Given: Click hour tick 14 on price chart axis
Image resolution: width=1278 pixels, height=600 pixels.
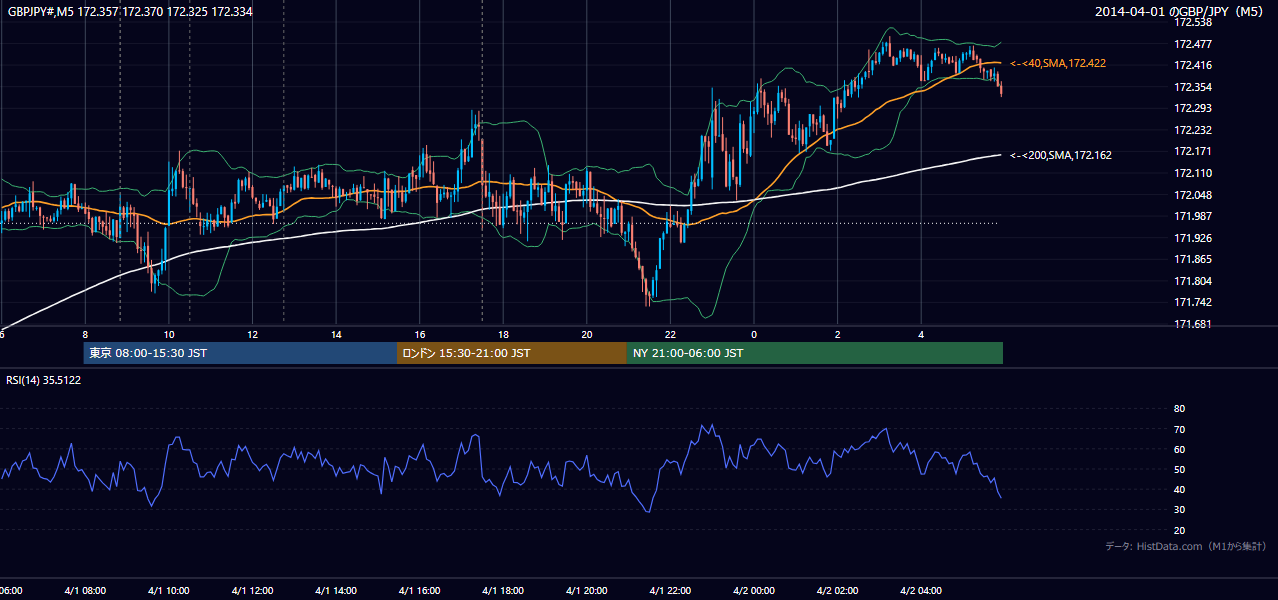Looking at the screenshot, I should [x=336, y=334].
